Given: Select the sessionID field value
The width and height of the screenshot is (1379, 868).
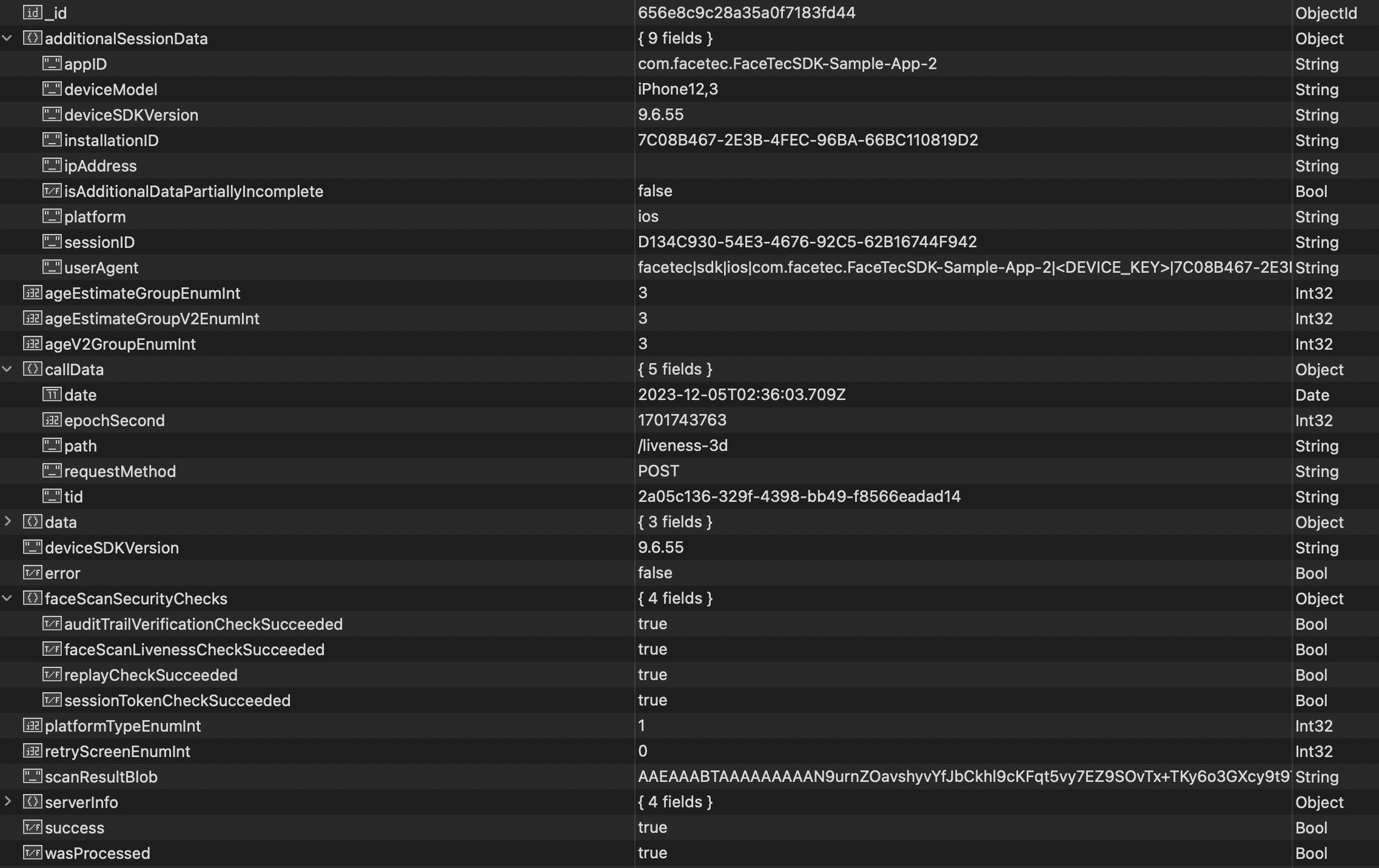Looking at the screenshot, I should coord(807,242).
